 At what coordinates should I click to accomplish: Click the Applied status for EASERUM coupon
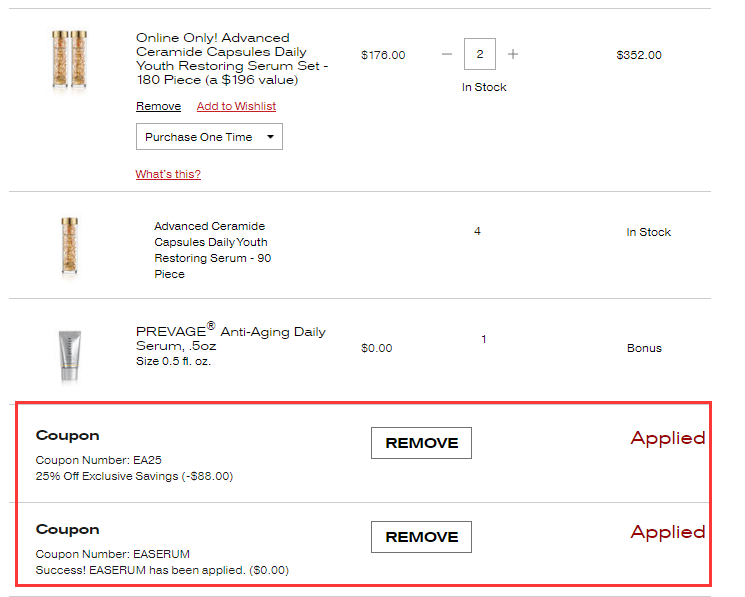click(x=667, y=532)
